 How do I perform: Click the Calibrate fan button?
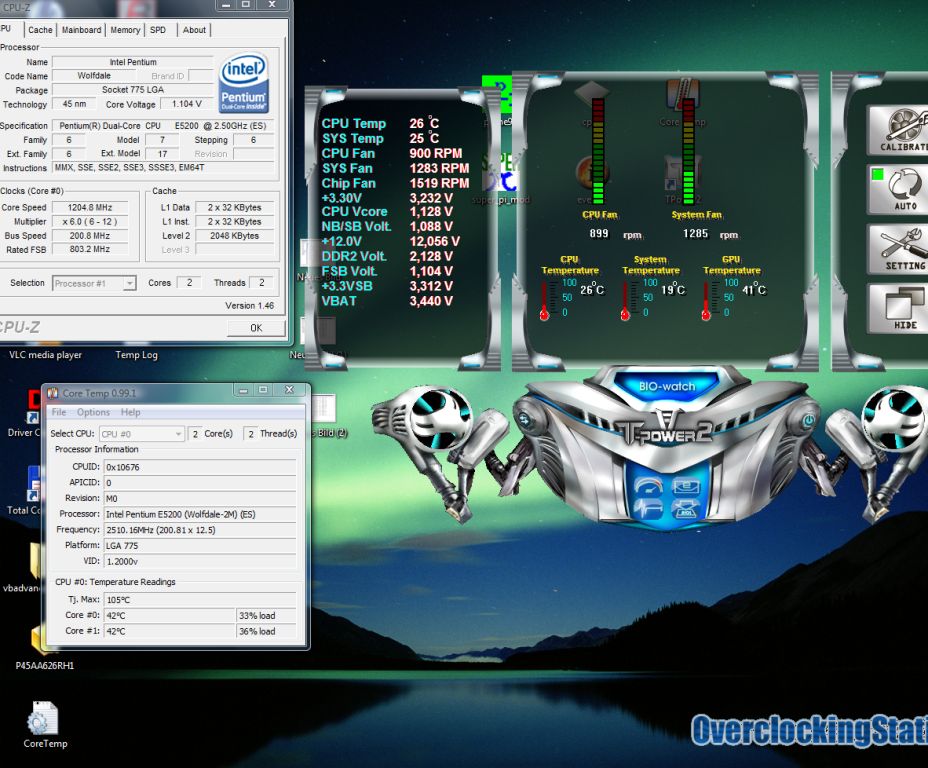(900, 130)
